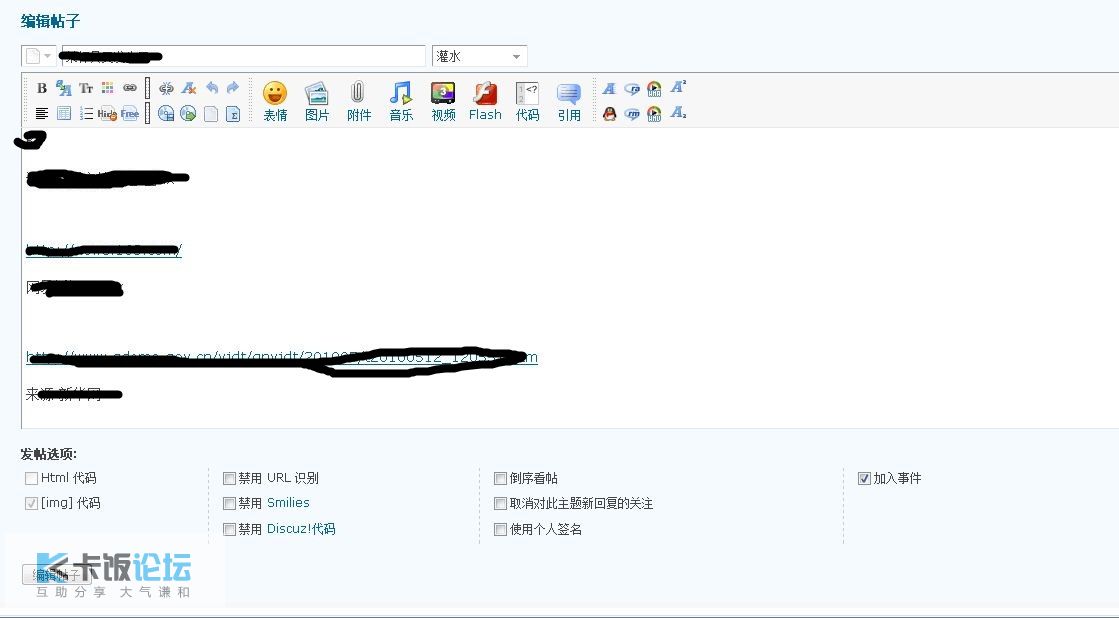Insert an image via 图片
The width and height of the screenshot is (1119, 618).
click(x=317, y=101)
